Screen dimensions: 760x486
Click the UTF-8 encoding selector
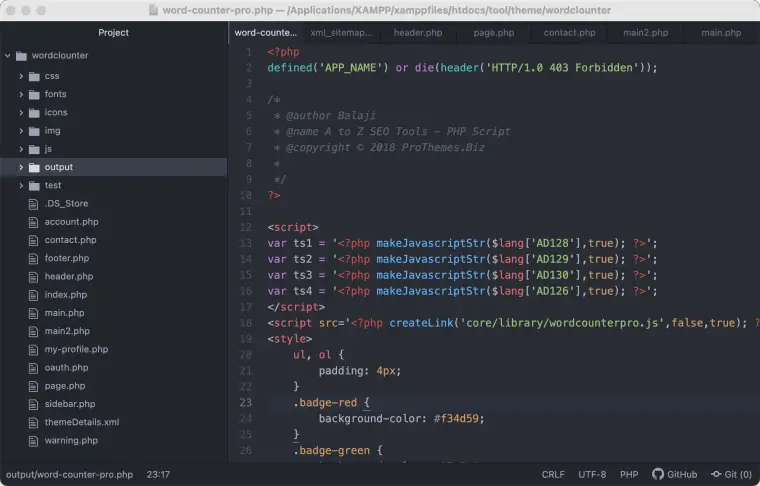592,474
